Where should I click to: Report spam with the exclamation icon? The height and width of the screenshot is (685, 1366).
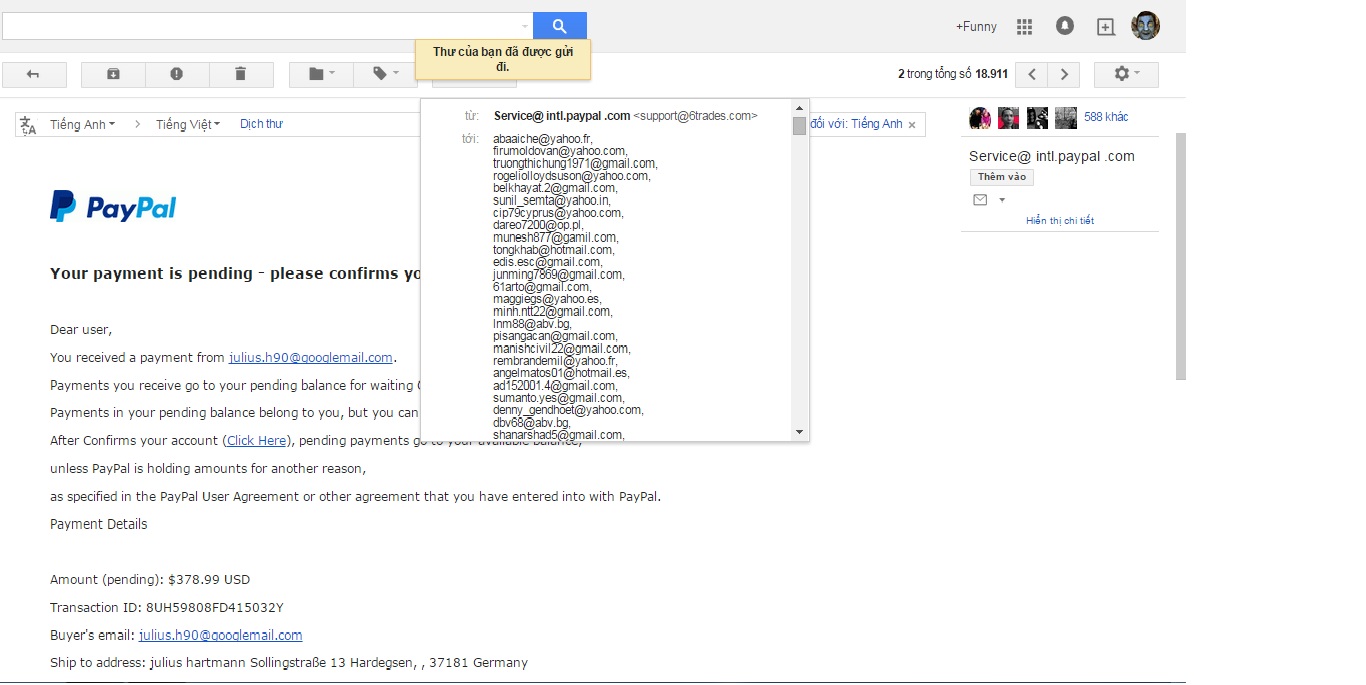pyautogui.click(x=177, y=74)
